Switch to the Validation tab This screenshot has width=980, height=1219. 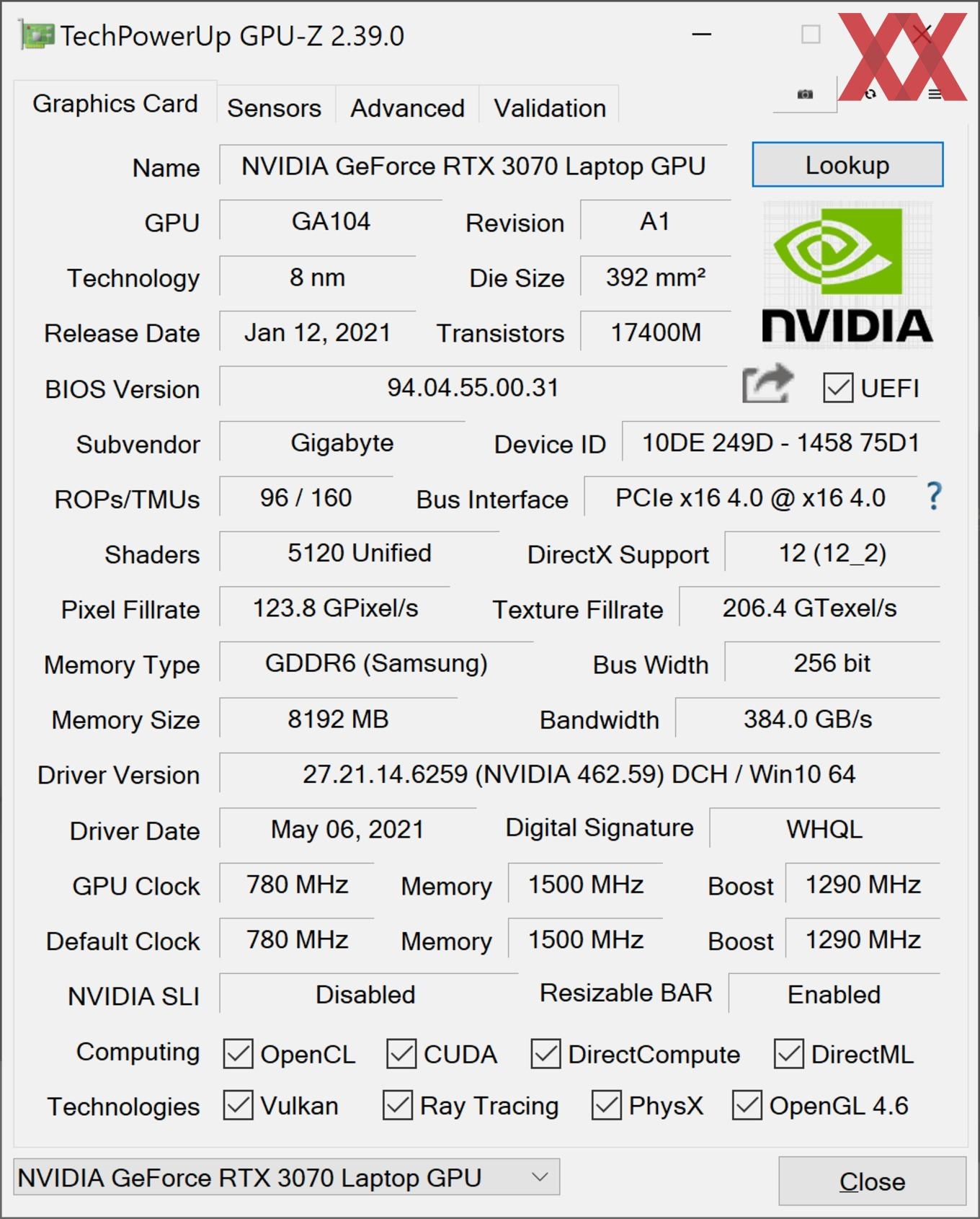tap(550, 108)
